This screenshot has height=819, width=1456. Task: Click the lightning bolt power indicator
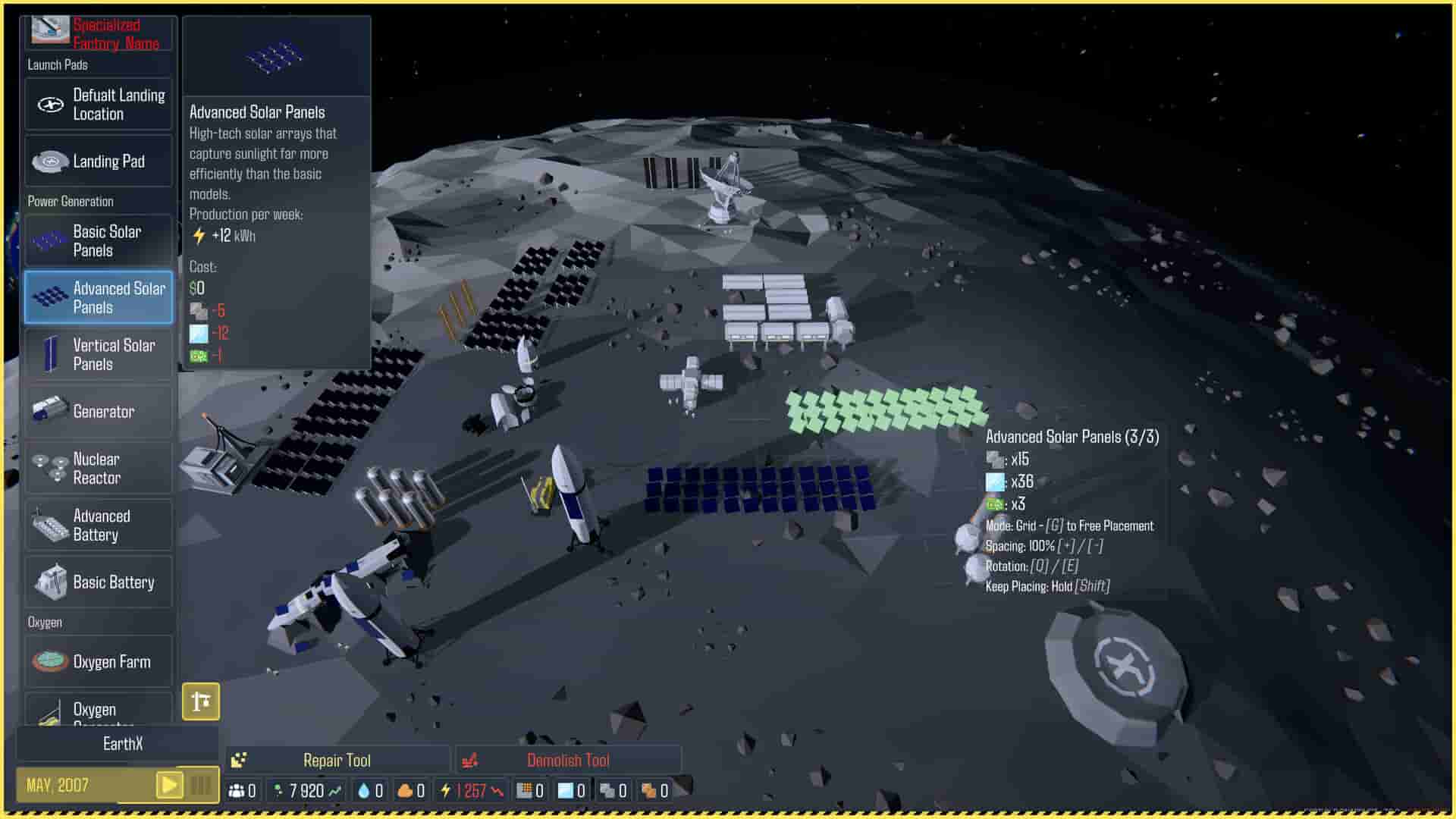[x=446, y=791]
